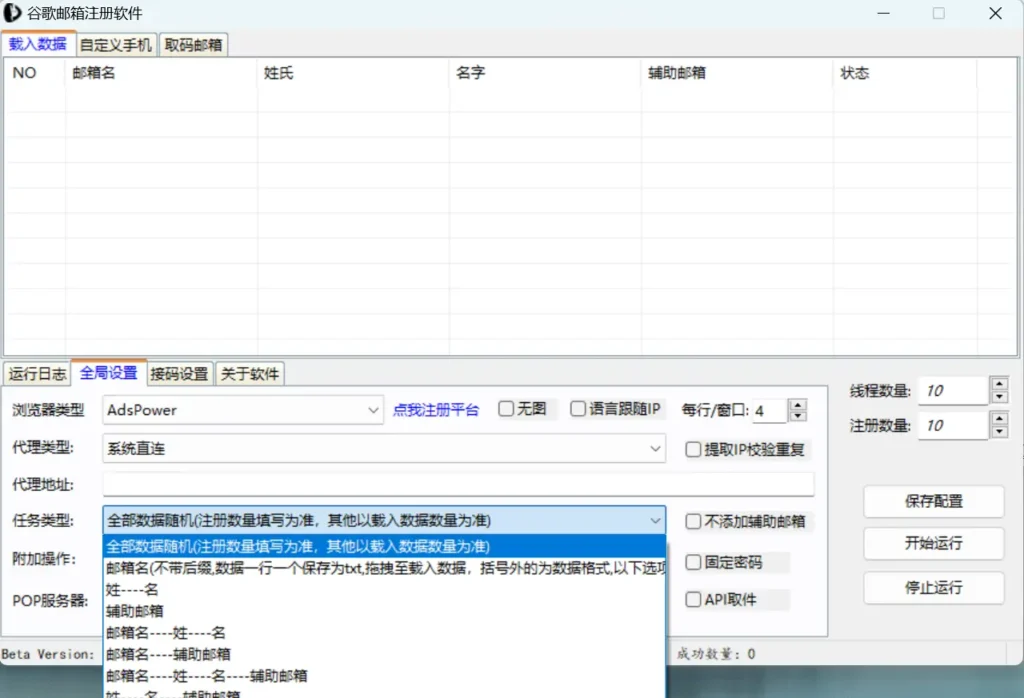
Task: Switch to the 运行日志 tab
Action: (37, 373)
